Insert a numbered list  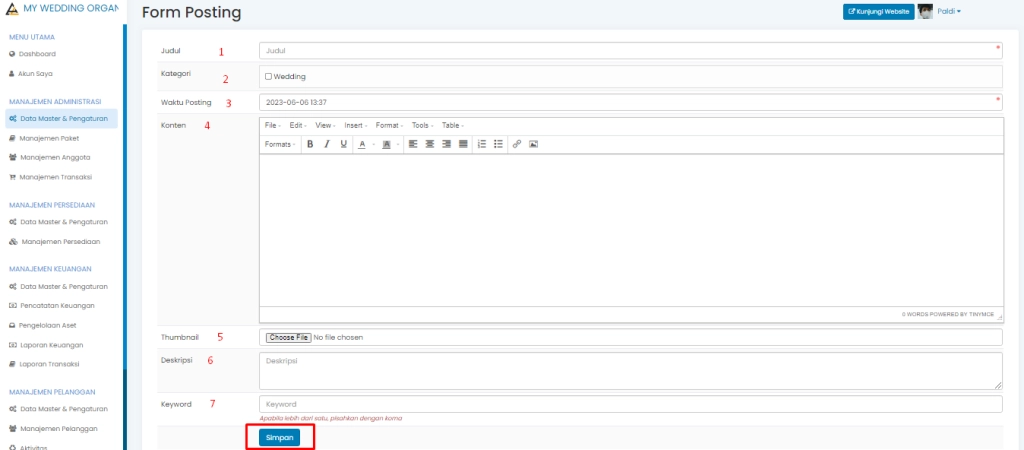click(482, 144)
